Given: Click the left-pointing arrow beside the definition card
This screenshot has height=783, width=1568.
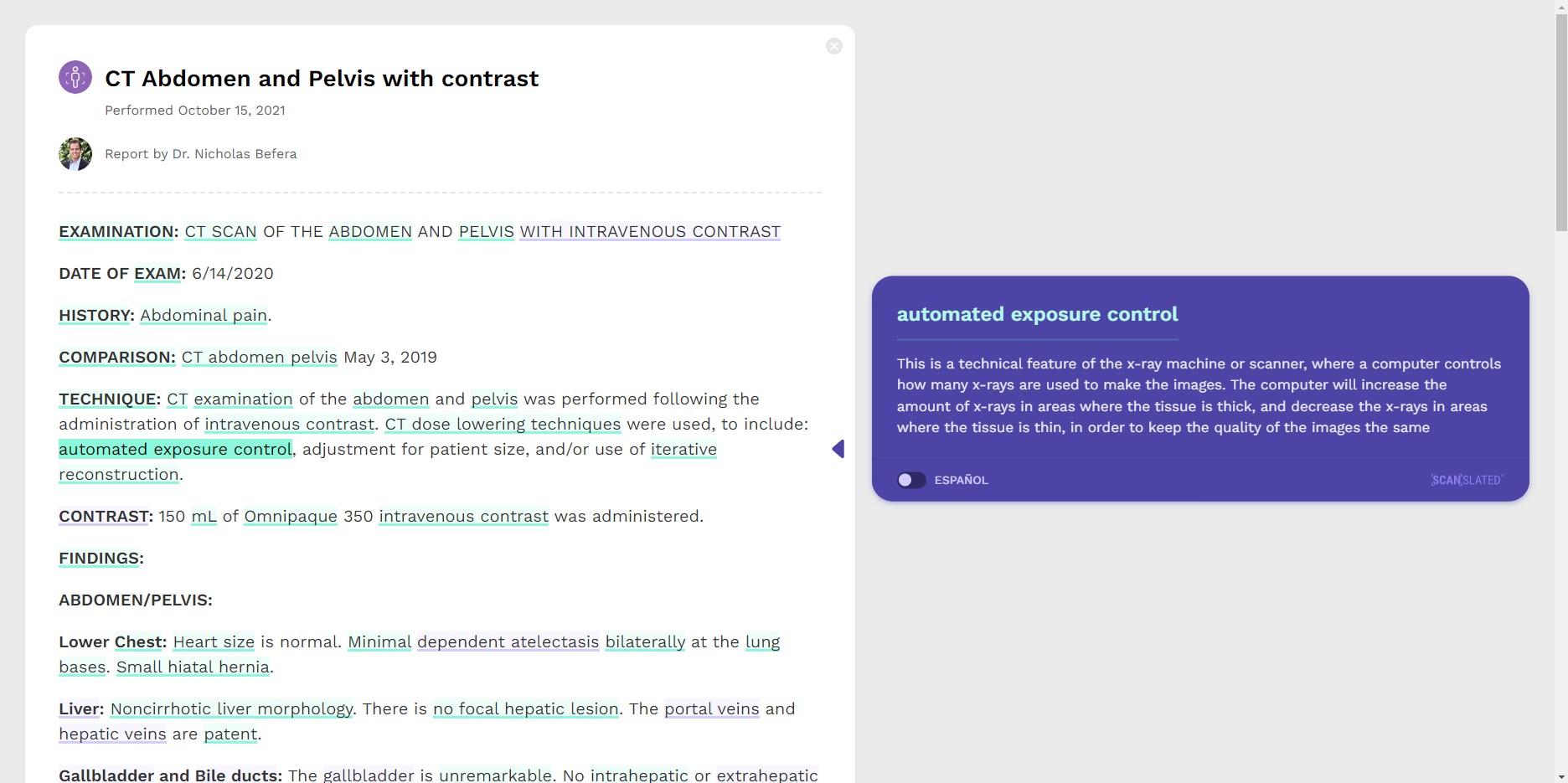Looking at the screenshot, I should (838, 449).
